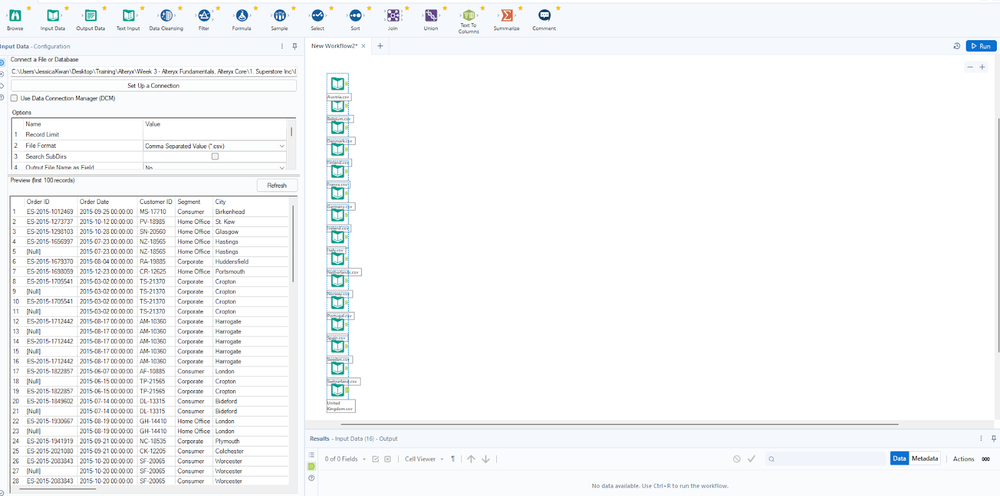
Task: Open the Actions menu in Results
Action: [964, 459]
